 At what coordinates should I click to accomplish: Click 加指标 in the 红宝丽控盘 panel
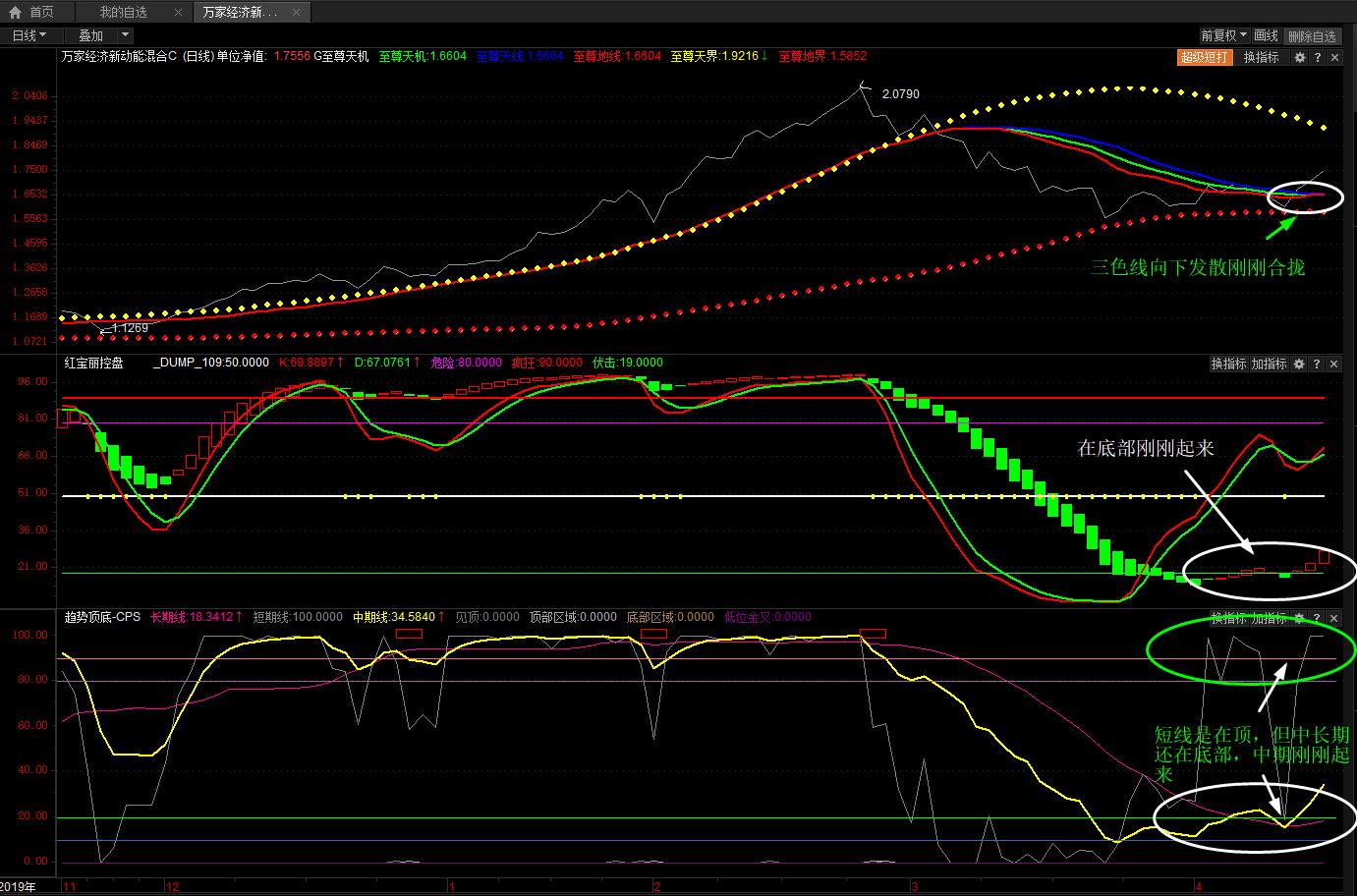coord(1269,364)
